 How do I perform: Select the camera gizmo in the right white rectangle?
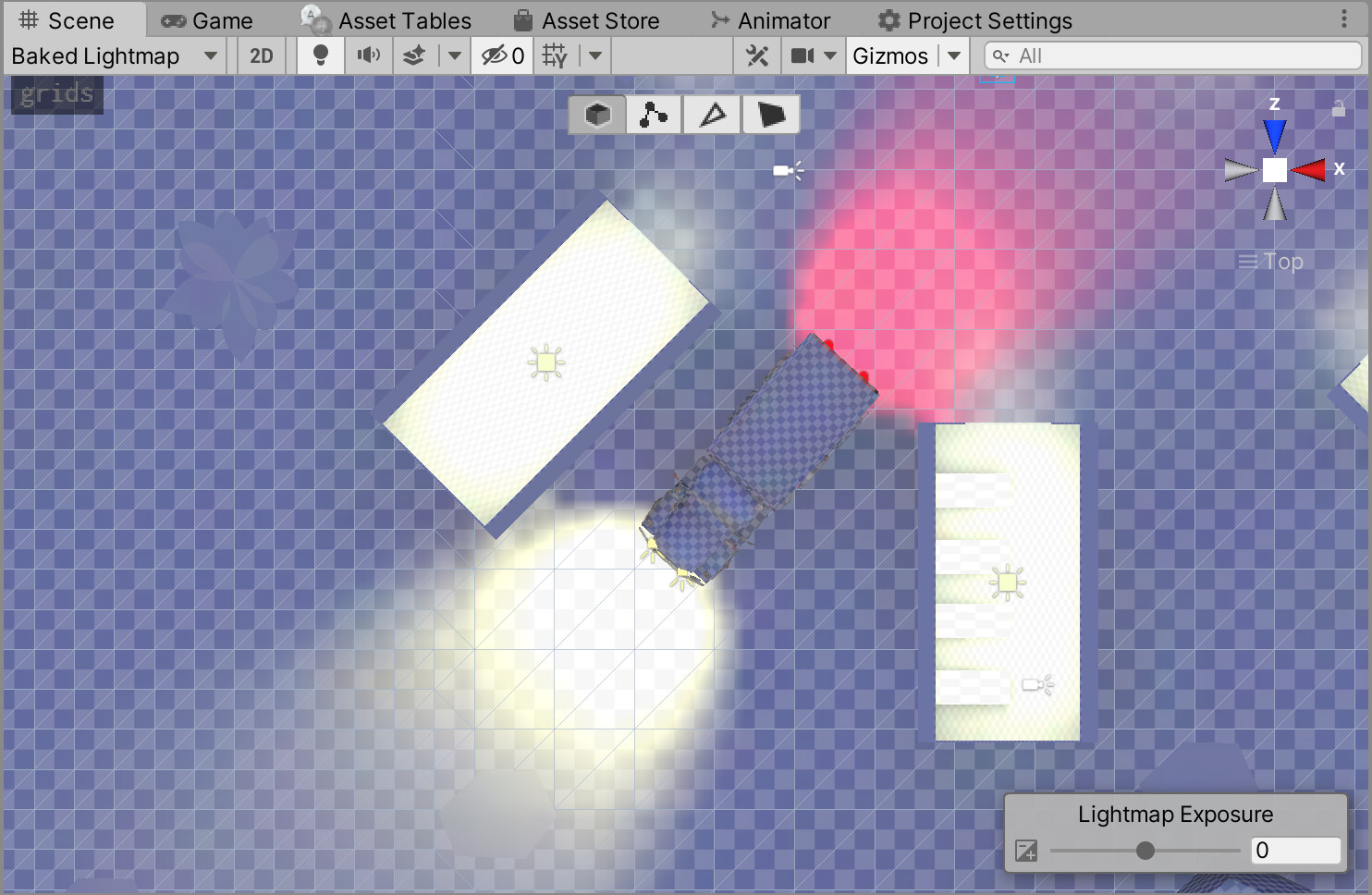click(1037, 685)
